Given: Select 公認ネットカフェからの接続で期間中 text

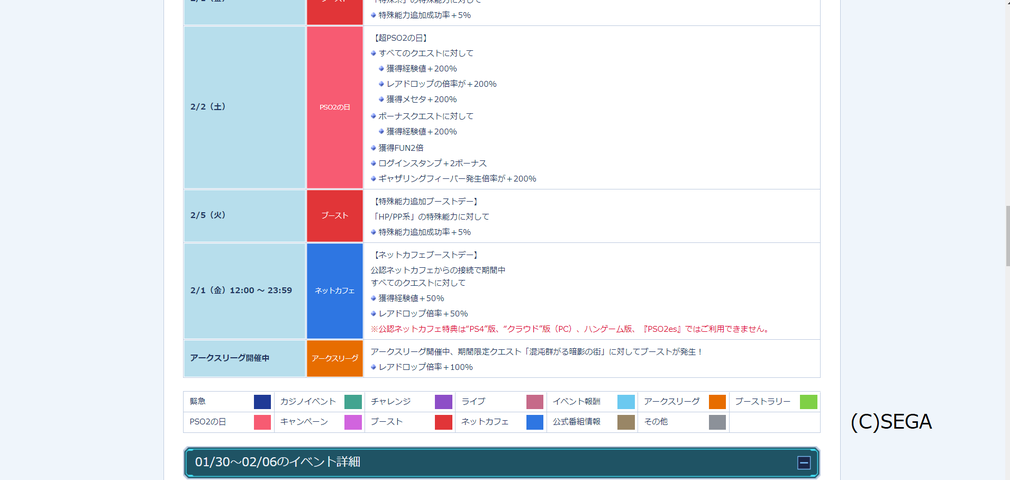Looking at the screenshot, I should (x=438, y=270).
